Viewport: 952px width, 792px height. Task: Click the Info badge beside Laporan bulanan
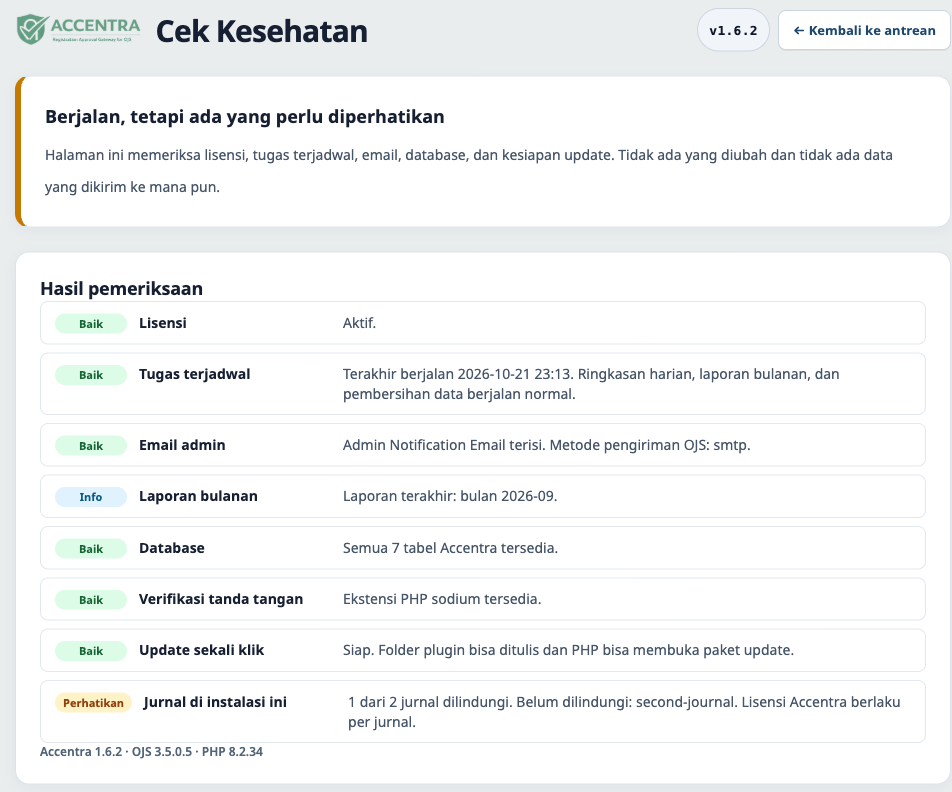point(91,497)
